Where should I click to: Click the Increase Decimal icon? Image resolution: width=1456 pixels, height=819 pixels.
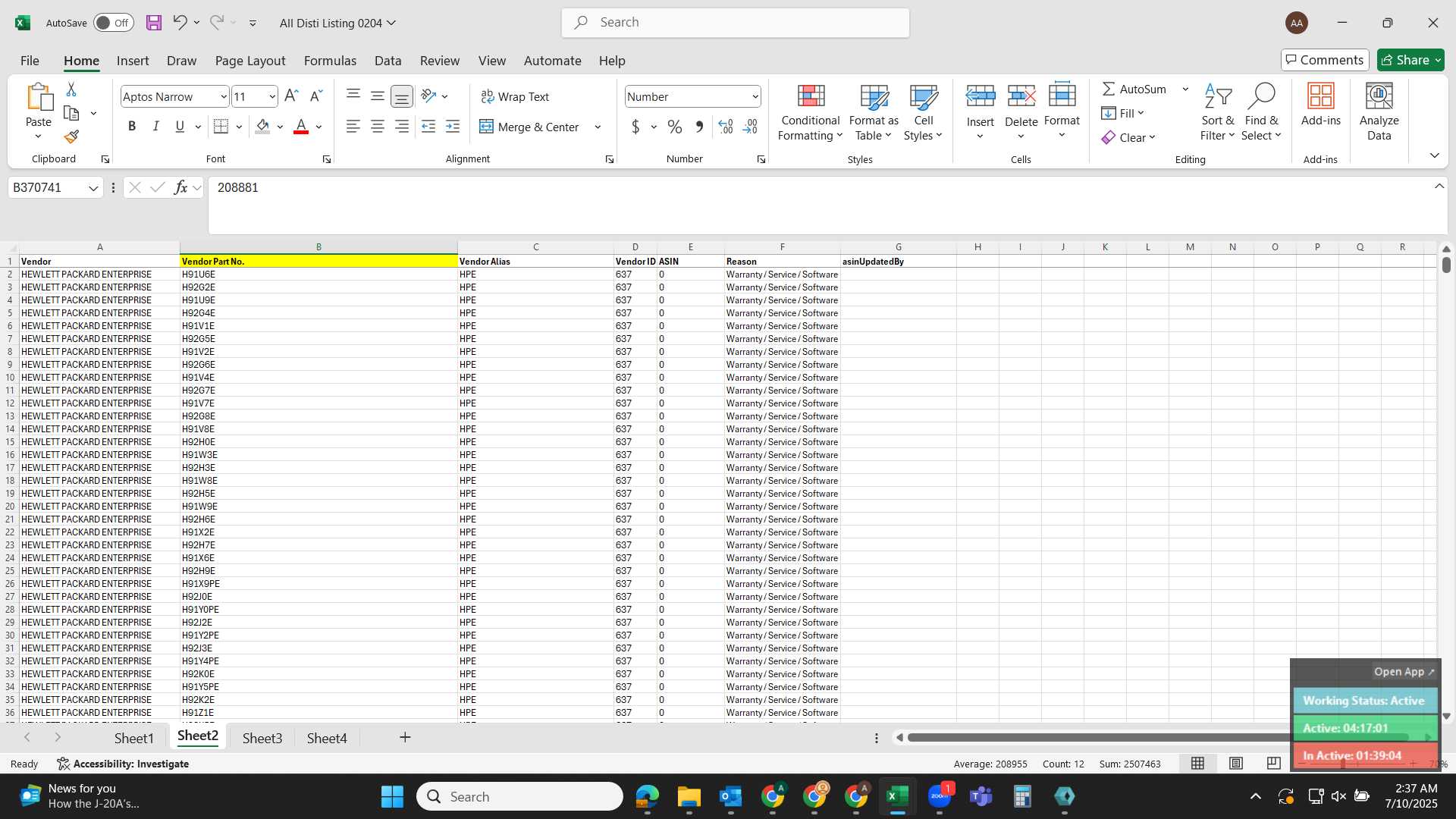(x=726, y=127)
